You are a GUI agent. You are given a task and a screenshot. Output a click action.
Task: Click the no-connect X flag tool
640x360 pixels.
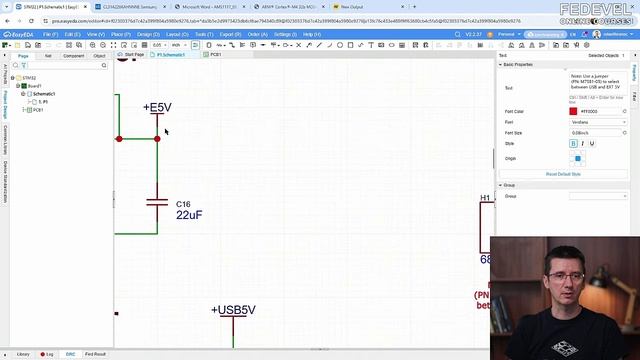pos(298,45)
